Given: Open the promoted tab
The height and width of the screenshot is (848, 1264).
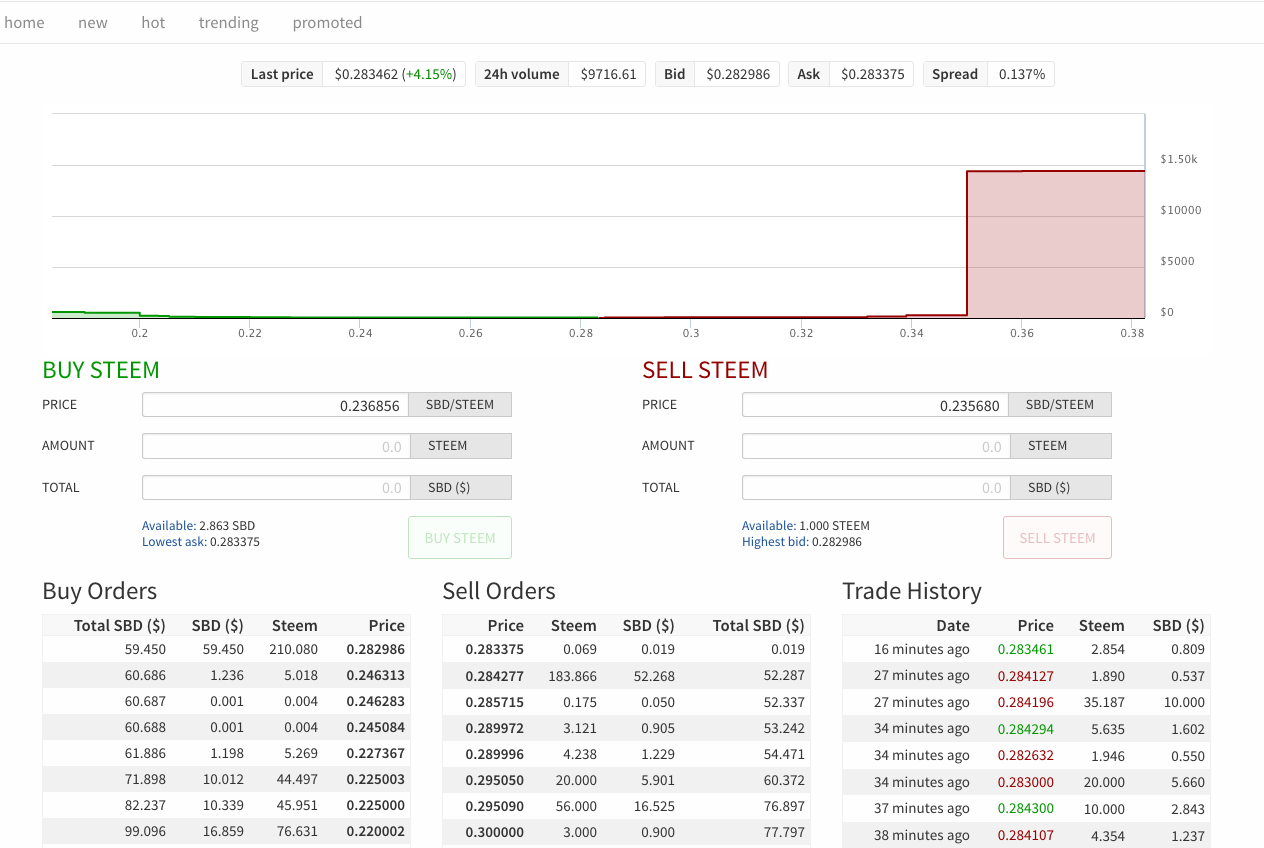Looking at the screenshot, I should pyautogui.click(x=327, y=22).
